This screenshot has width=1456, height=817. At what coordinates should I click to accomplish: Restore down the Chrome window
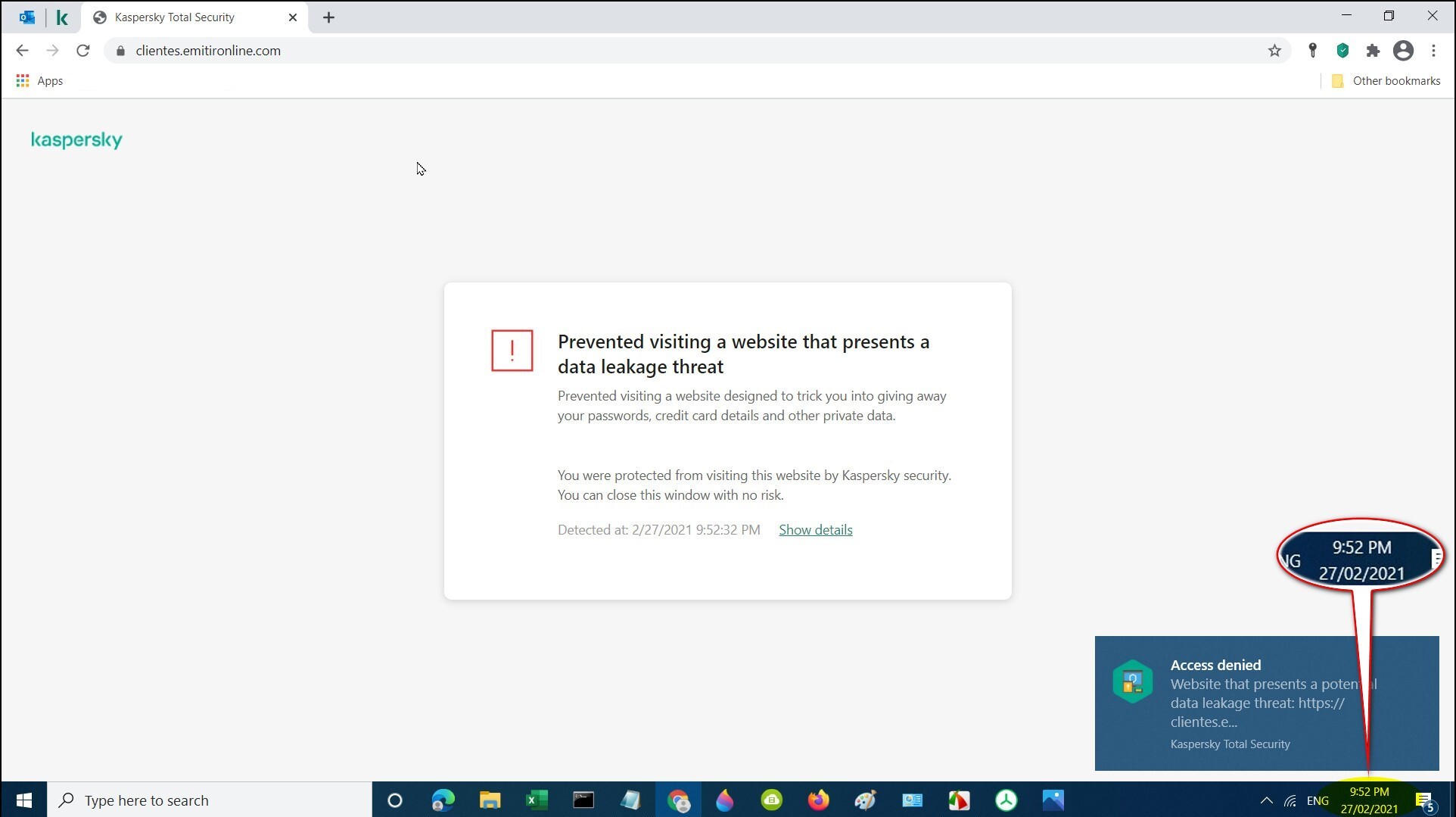(1389, 15)
